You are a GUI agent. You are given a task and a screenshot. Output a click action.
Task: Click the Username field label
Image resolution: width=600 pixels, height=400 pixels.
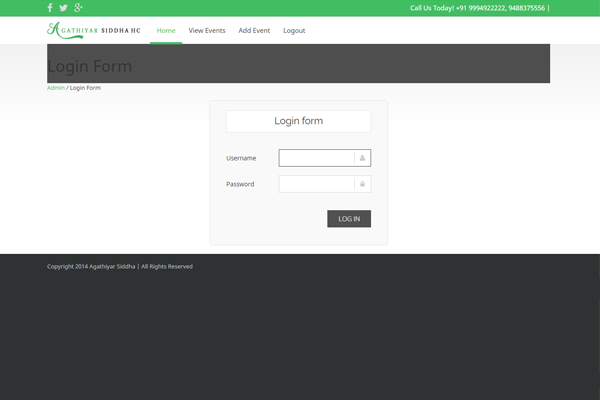pyautogui.click(x=241, y=158)
